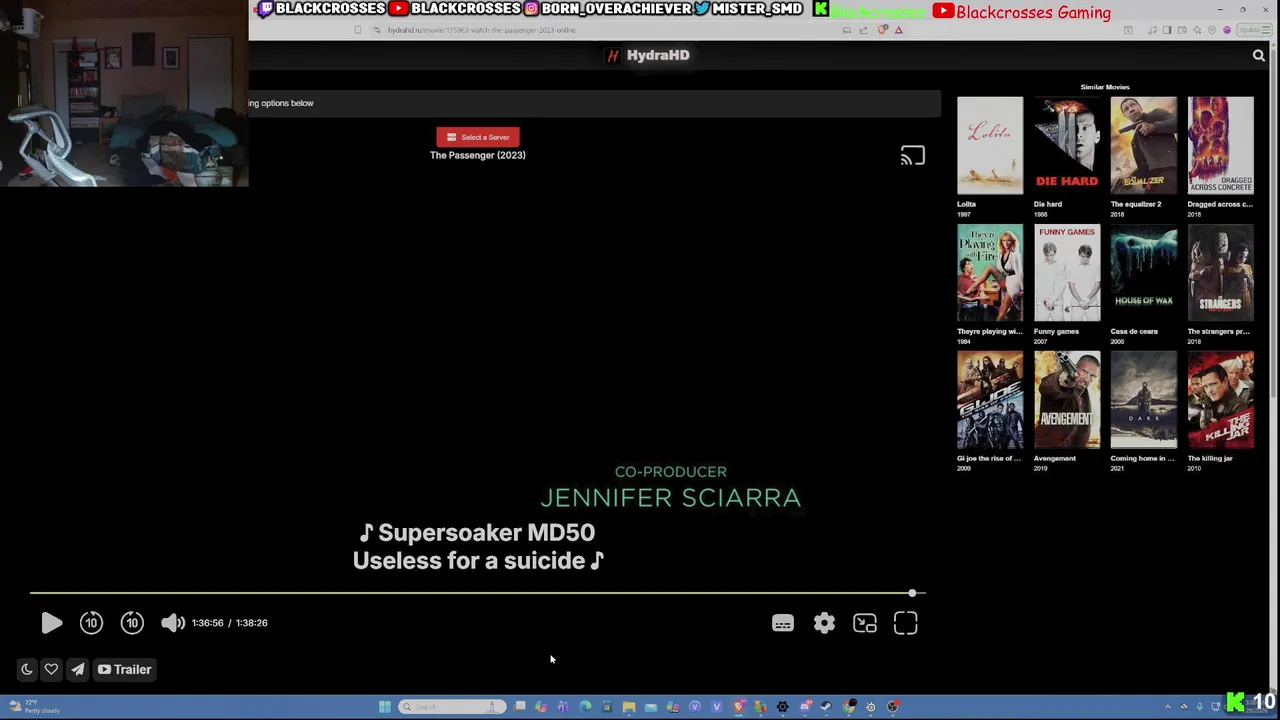
Task: Click 'The Passenger (2023)' title text
Action: pos(477,155)
